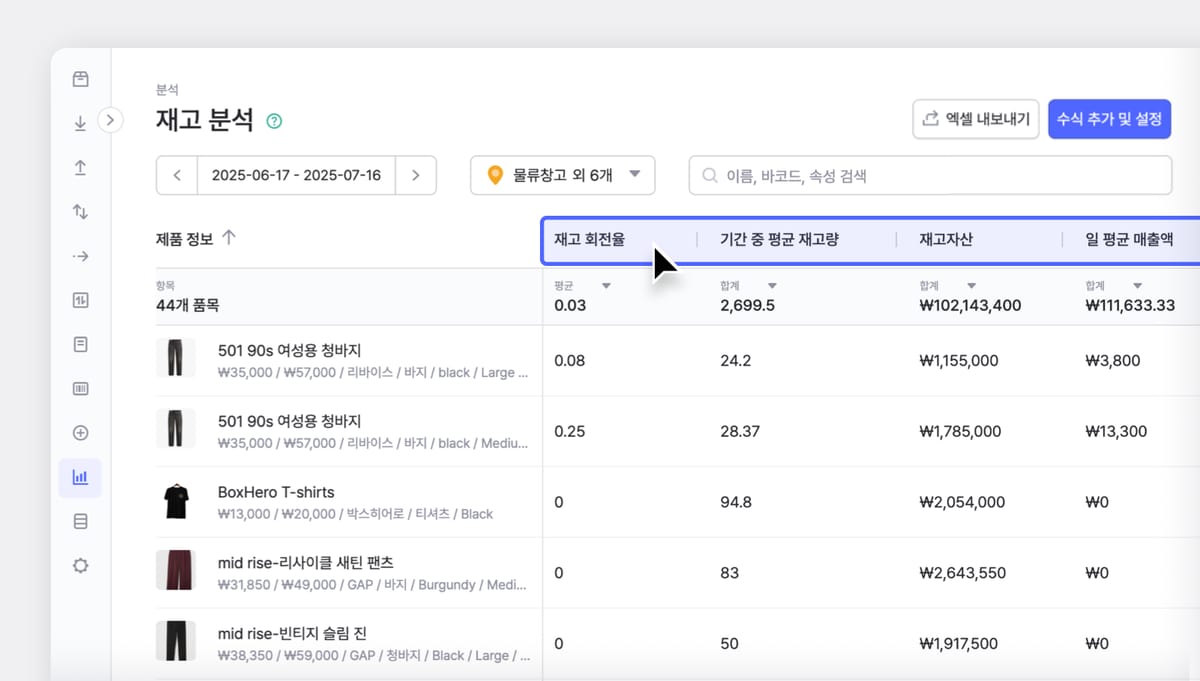Open the barcode label icon
Viewport: 1200px width, 681px height.
[80, 388]
